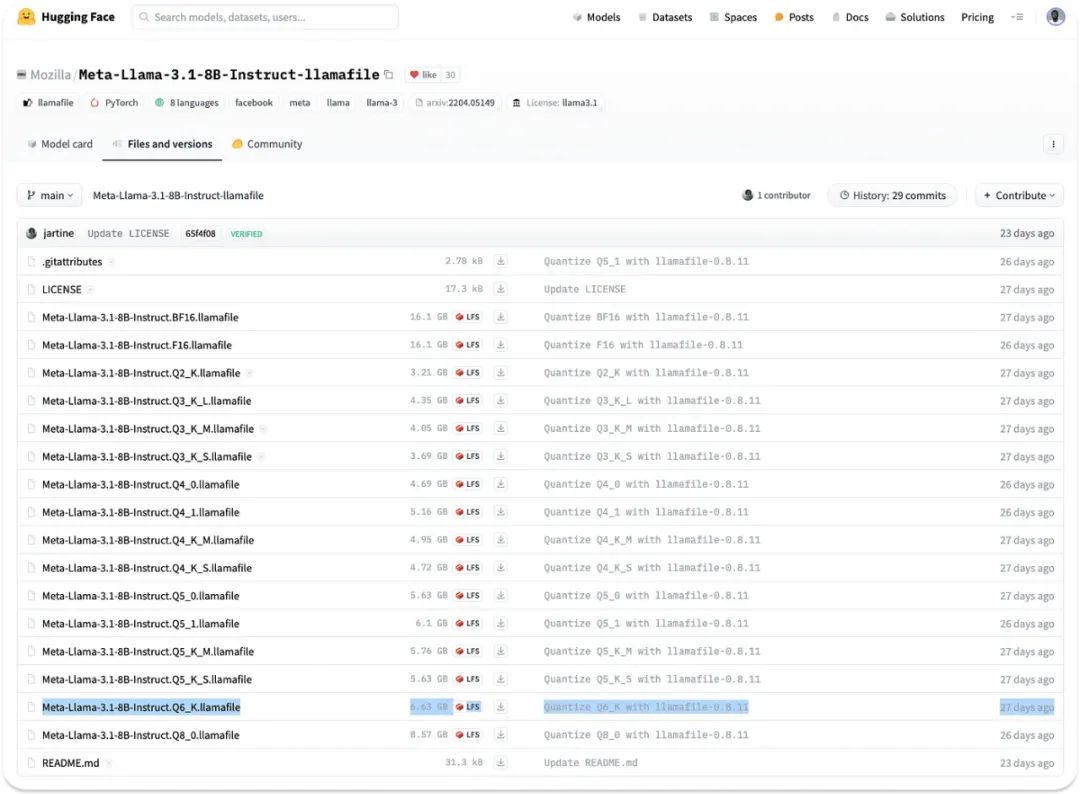This screenshot has width=1080, height=794.
Task: Download the Q4_K_M.llamafile
Action: click(x=501, y=540)
